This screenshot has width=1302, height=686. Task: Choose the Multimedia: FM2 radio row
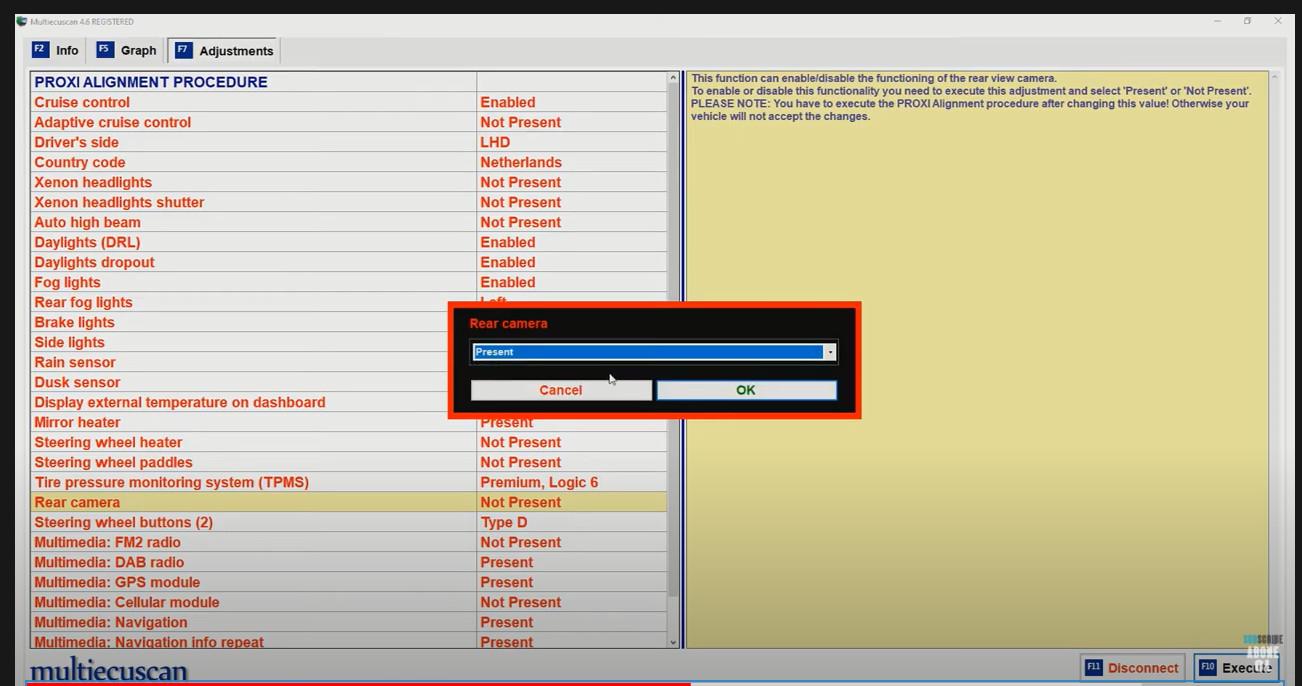349,542
